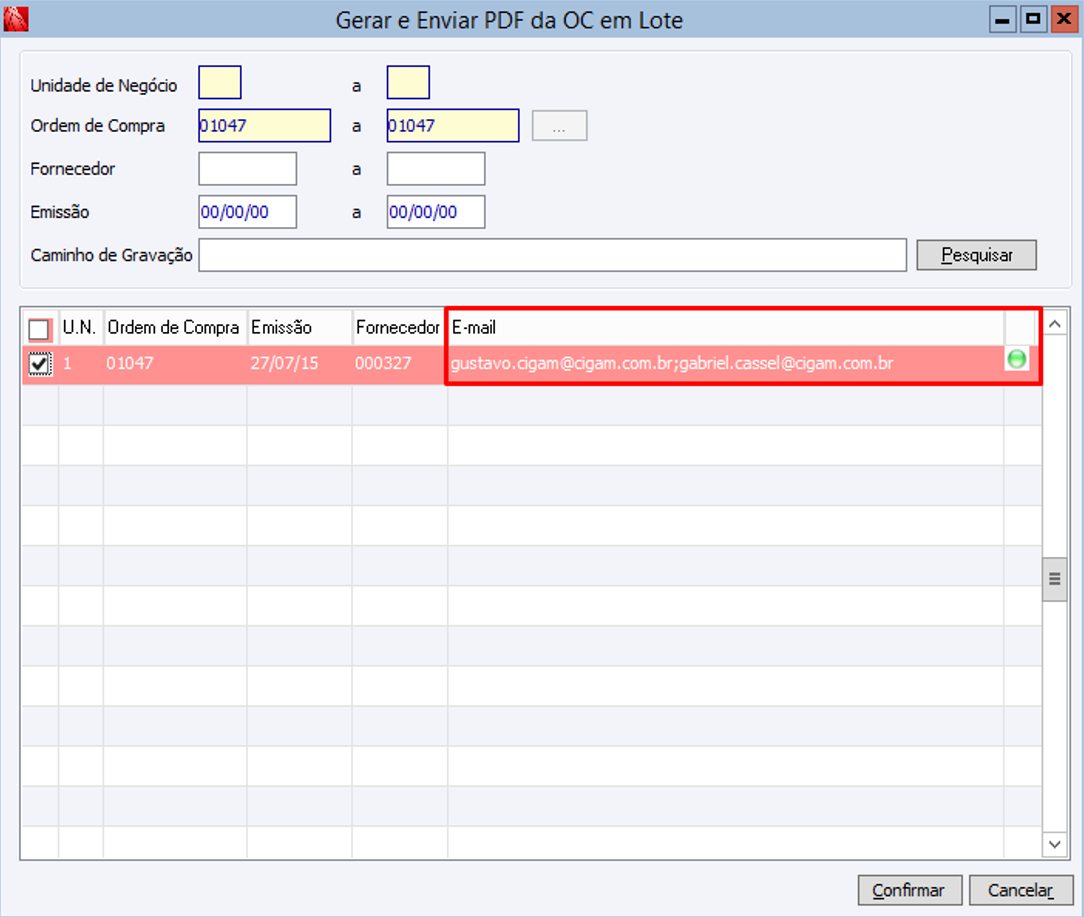The width and height of the screenshot is (1084, 917).
Task: Click the Pesquisar button
Action: (x=976, y=255)
